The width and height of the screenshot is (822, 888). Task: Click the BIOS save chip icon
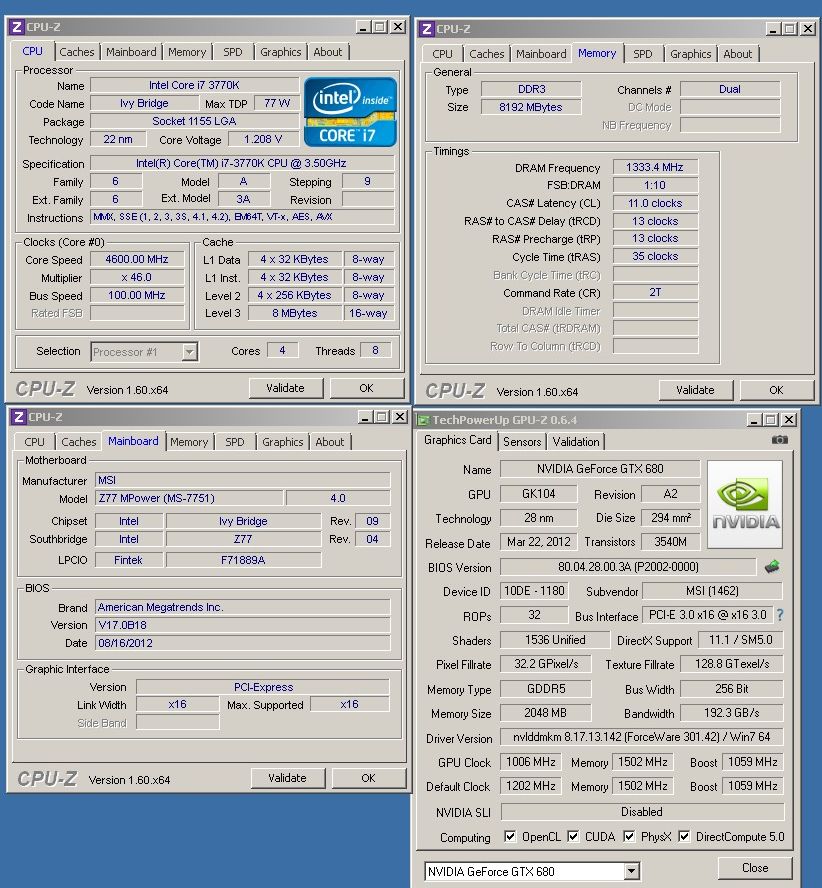771,567
